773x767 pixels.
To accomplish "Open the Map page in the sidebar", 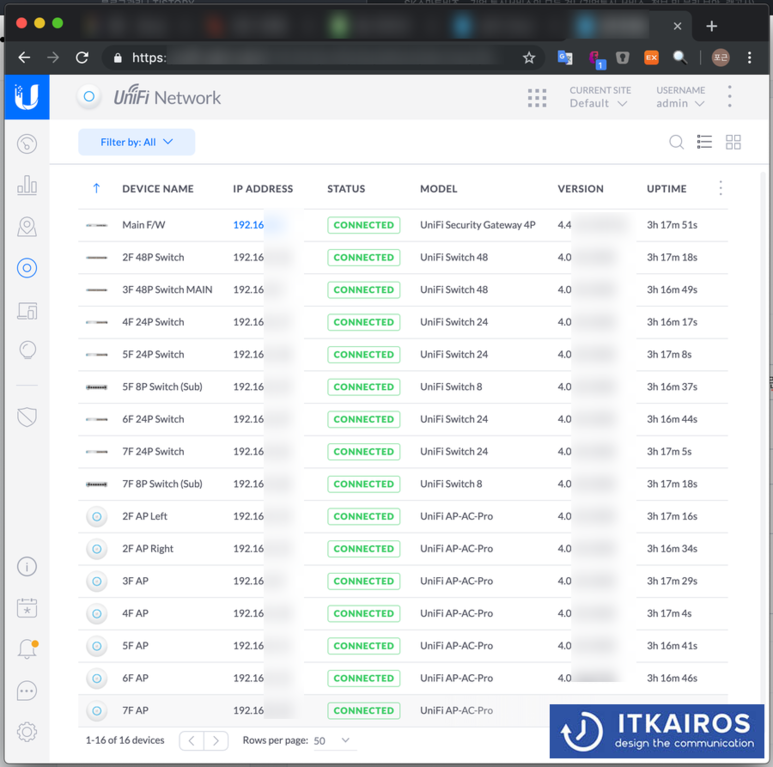I will pyautogui.click(x=27, y=227).
